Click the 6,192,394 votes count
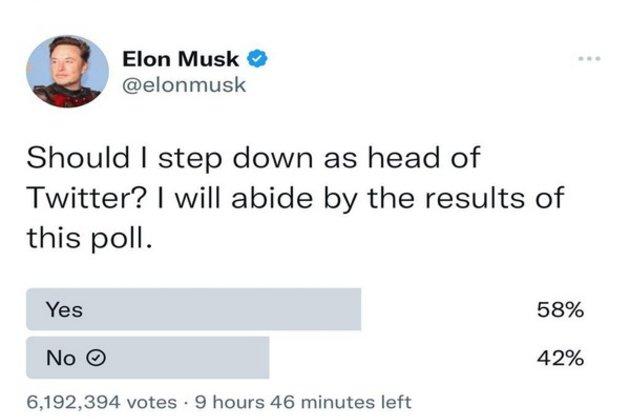 point(102,402)
